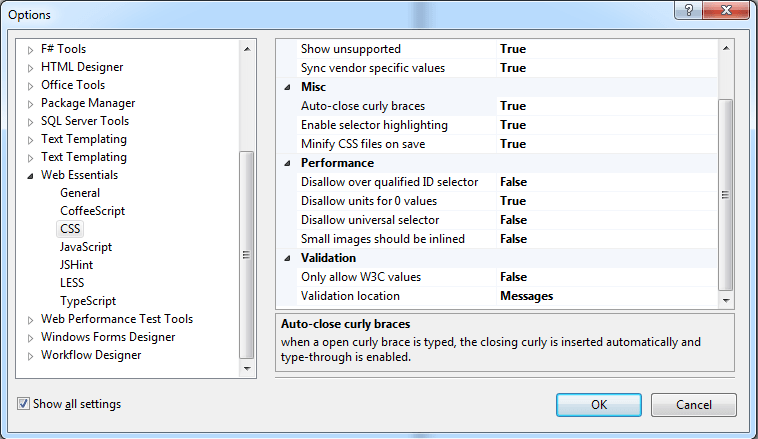Image resolution: width=758 pixels, height=439 pixels.
Task: Select the Auto-close curly braces value
Action: [x=607, y=106]
